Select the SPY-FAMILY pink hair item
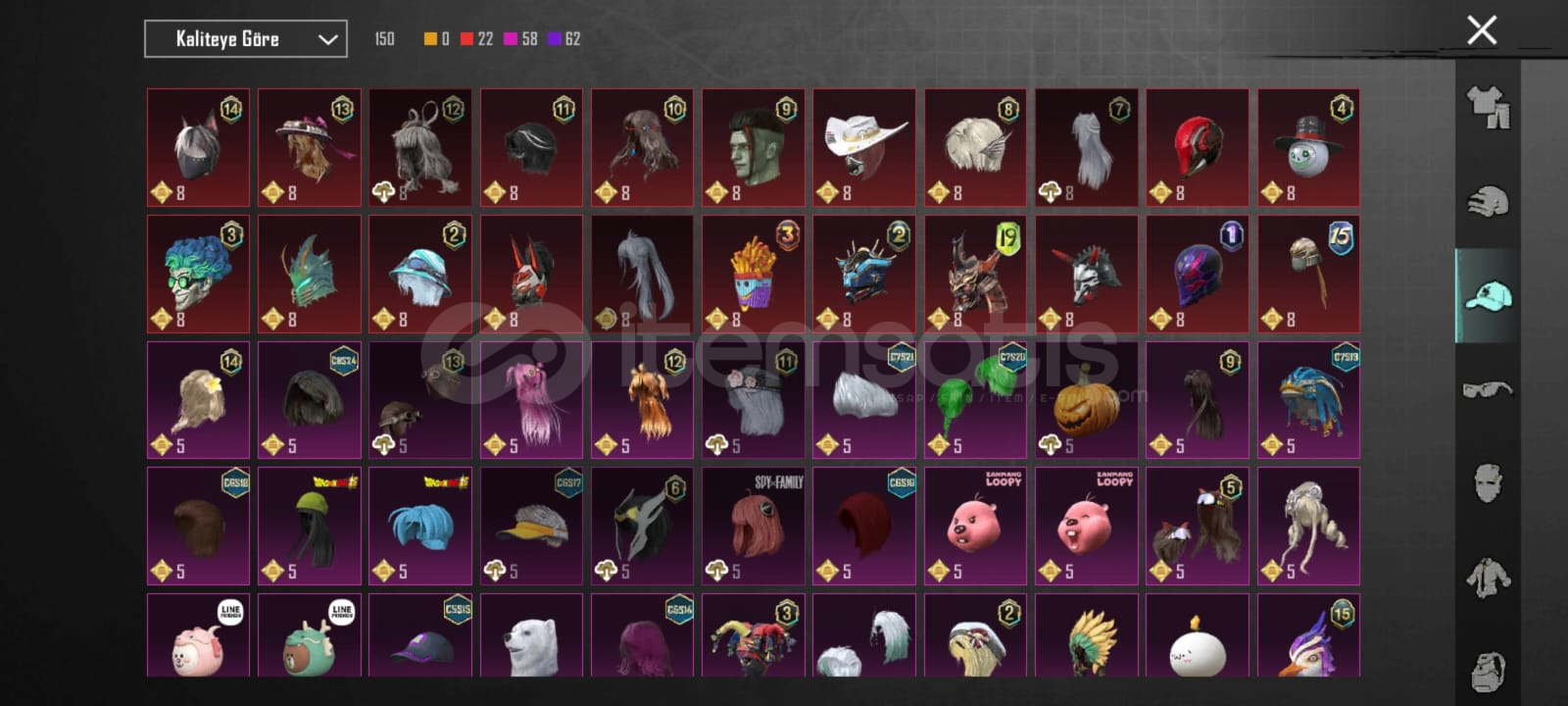Screen dimensions: 1568x706 click(754, 527)
